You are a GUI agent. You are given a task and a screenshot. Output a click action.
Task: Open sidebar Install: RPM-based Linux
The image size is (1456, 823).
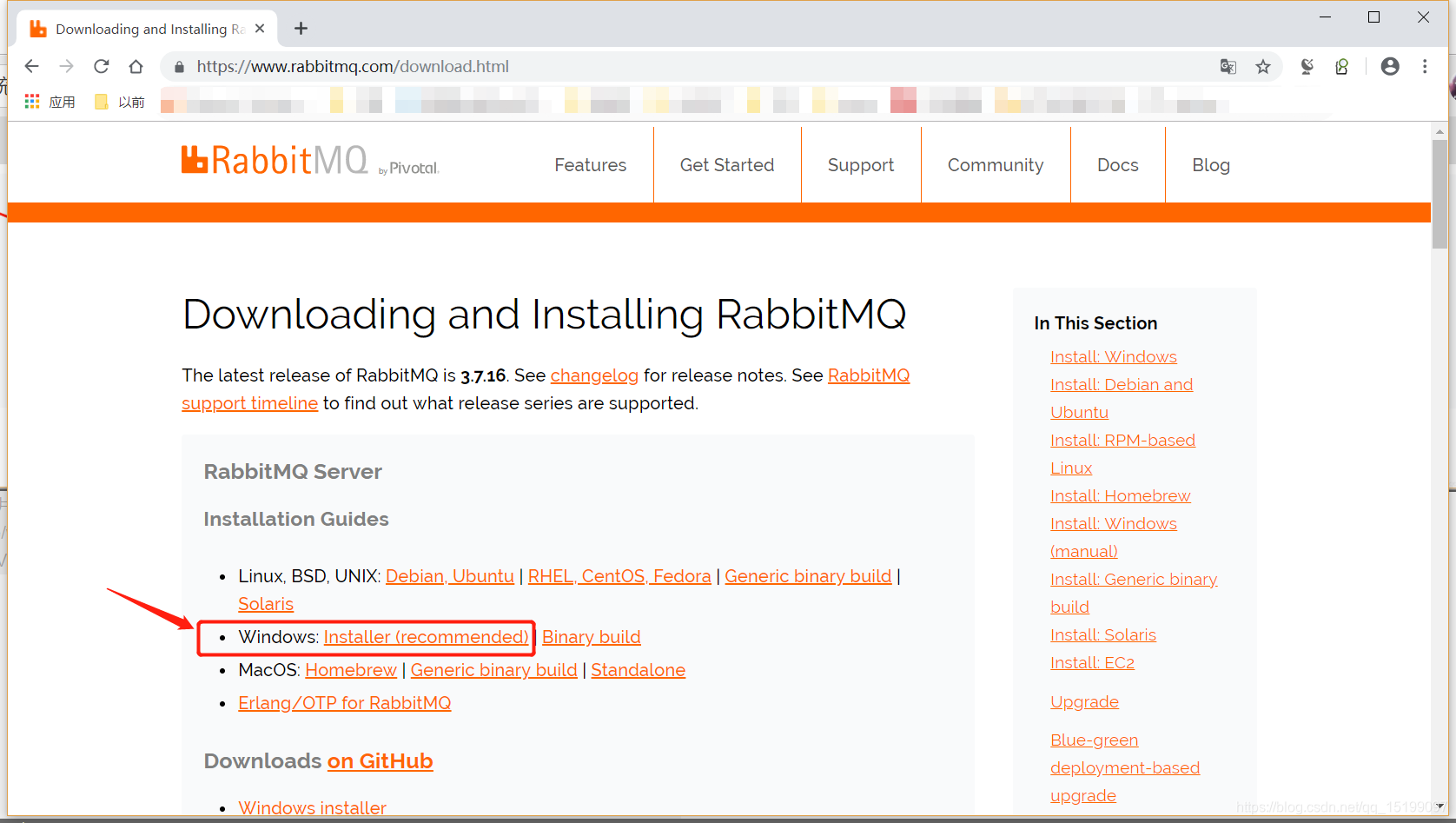1122,454
